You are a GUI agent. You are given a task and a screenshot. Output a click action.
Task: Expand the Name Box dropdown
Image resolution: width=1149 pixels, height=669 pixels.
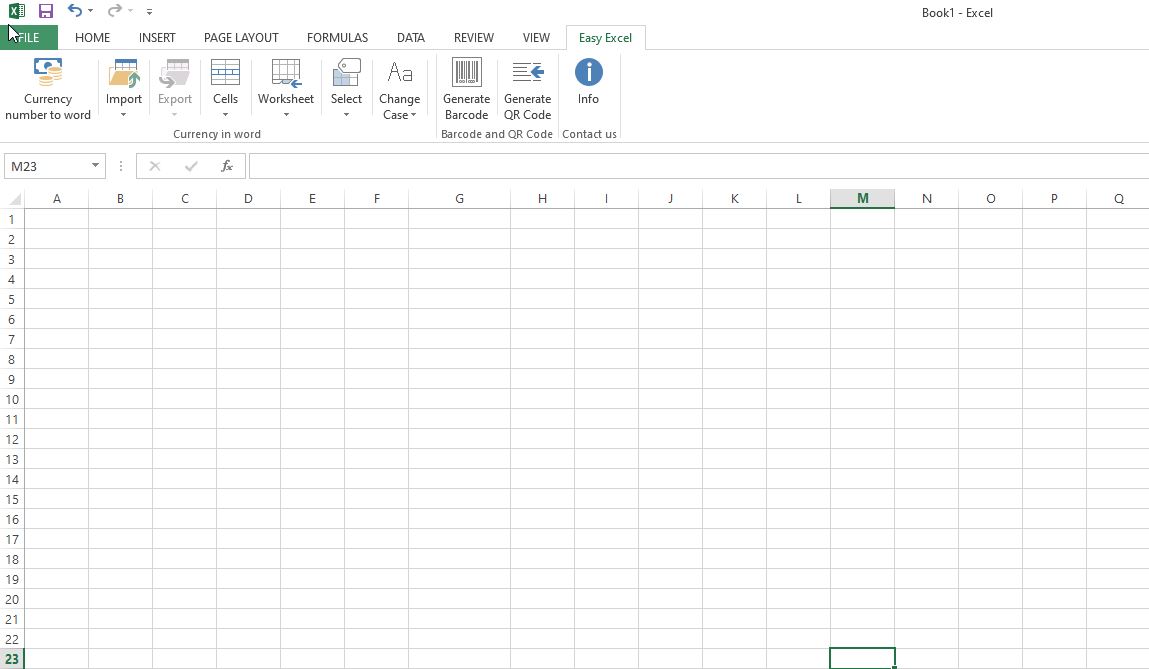pyautogui.click(x=95, y=165)
